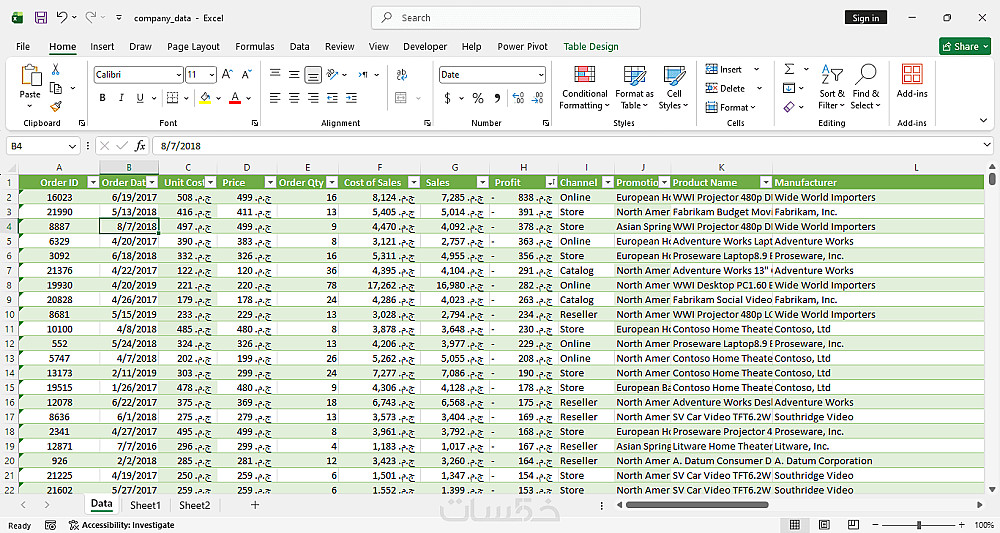The image size is (1000, 533).
Task: Open the Power Pivot tab
Action: (522, 47)
